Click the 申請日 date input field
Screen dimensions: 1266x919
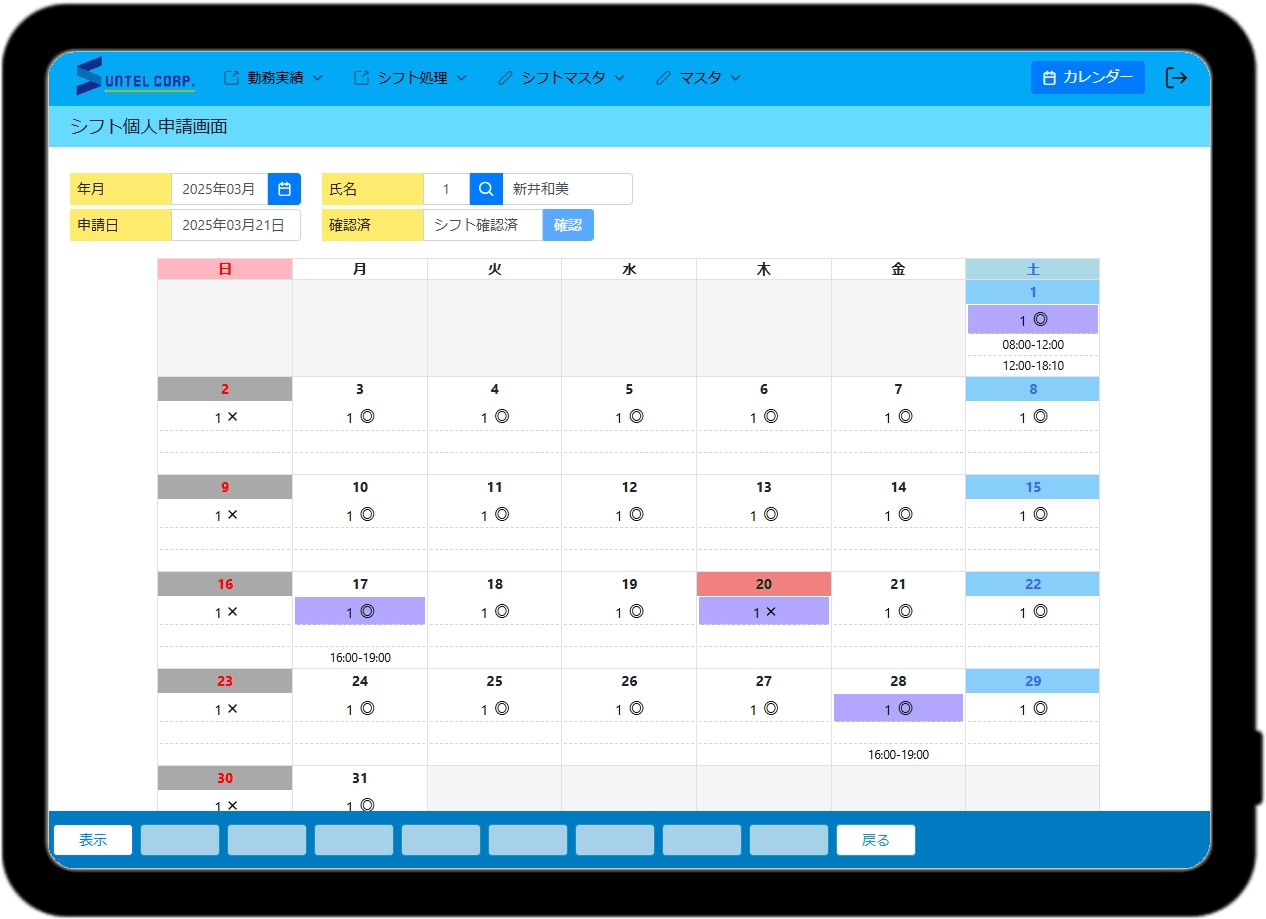[x=235, y=225]
